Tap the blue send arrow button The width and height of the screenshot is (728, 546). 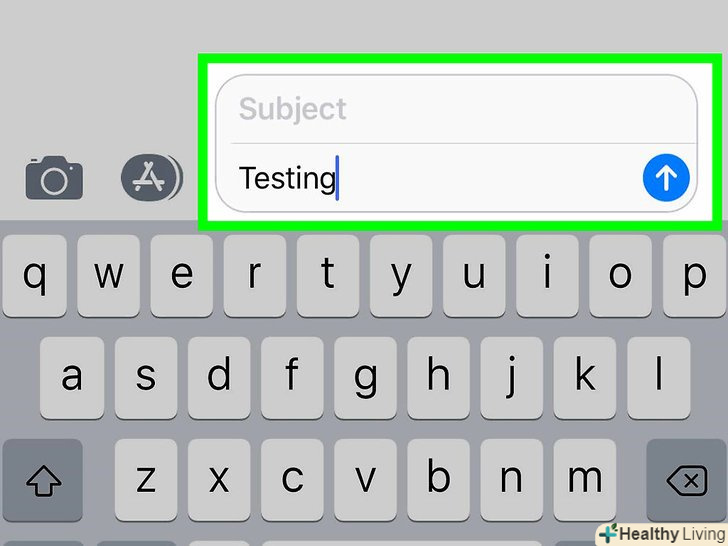665,179
